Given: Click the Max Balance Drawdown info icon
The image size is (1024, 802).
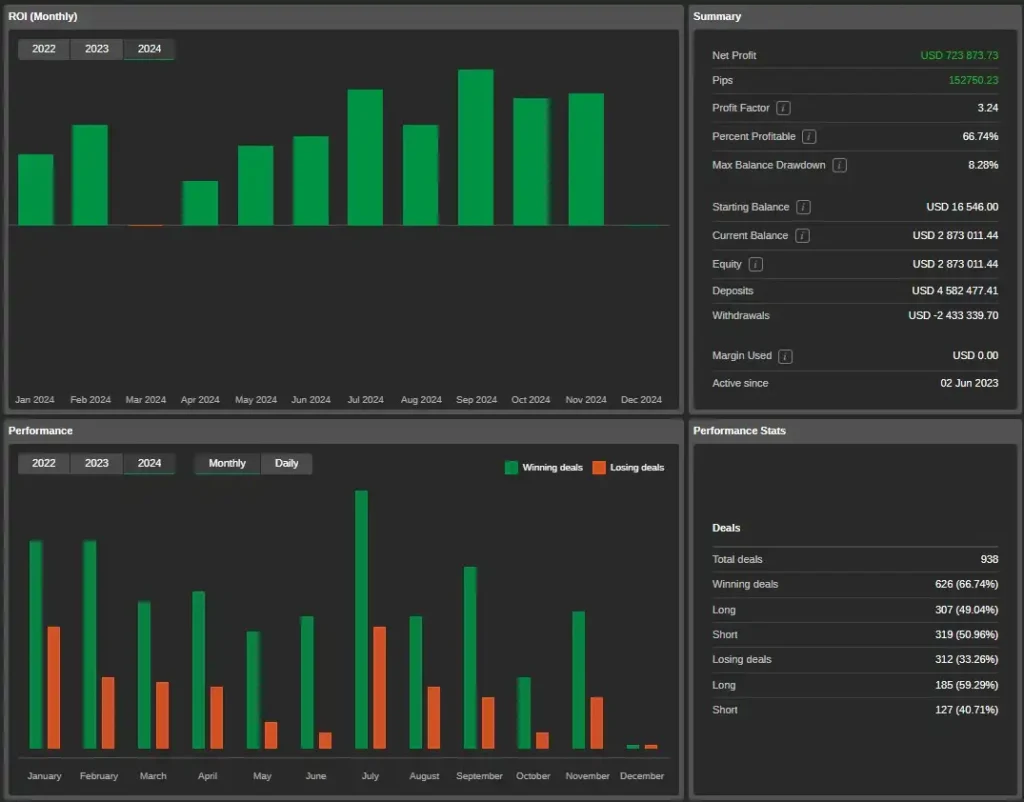Looking at the screenshot, I should (839, 165).
